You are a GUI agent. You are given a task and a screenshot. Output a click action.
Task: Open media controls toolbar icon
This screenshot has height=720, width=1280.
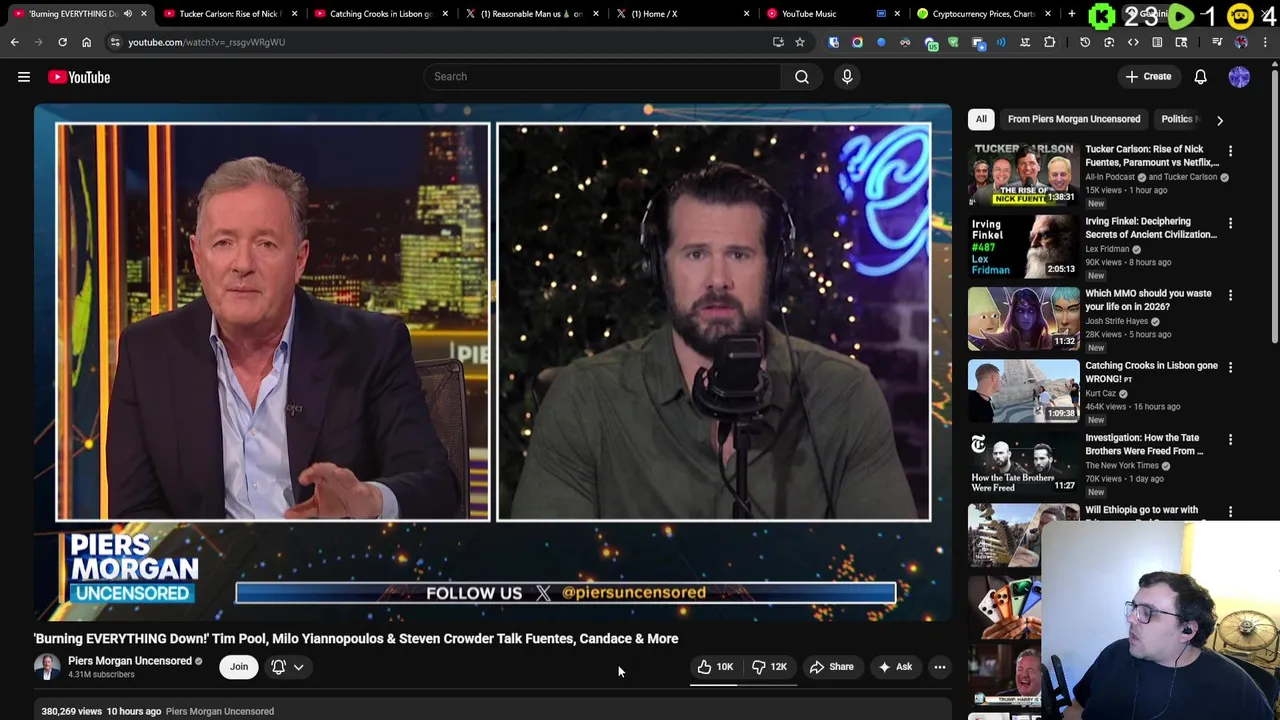(1217, 42)
